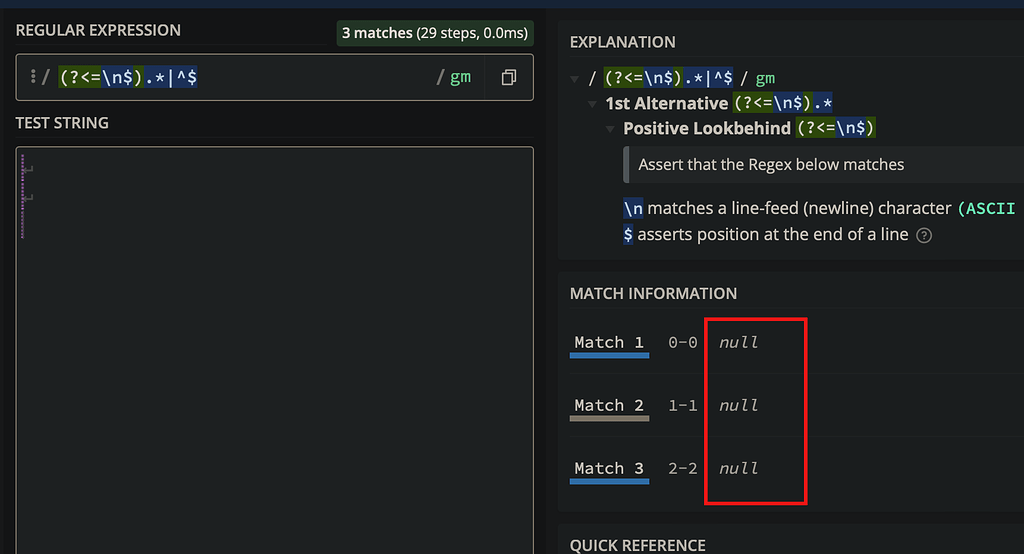Image resolution: width=1024 pixels, height=554 pixels.
Task: Collapse the Positive Lookbehind node
Action: 610,129
